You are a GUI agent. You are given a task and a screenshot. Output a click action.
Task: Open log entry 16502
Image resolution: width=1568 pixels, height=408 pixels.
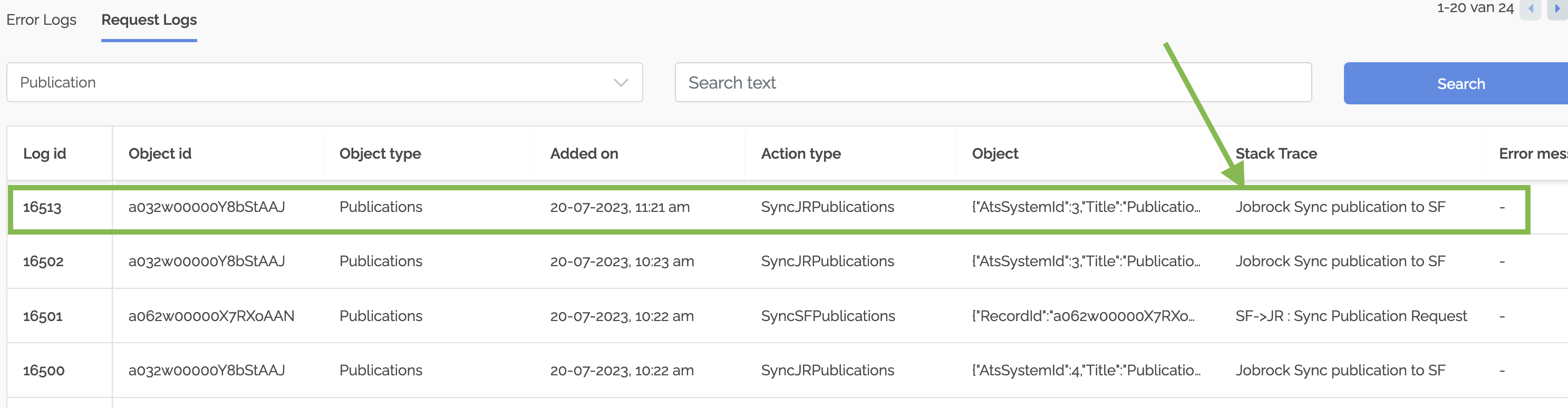pyautogui.click(x=43, y=262)
